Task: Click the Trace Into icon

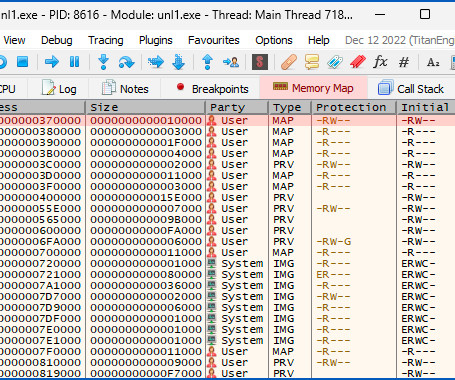Action: tap(156, 62)
